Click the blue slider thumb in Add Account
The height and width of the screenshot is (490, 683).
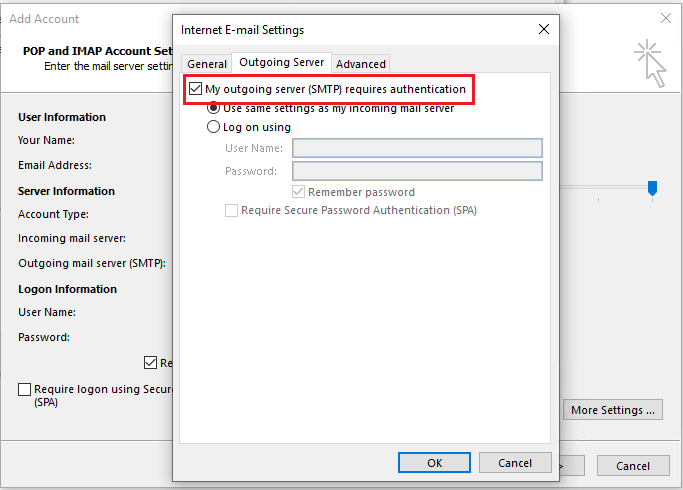point(652,187)
